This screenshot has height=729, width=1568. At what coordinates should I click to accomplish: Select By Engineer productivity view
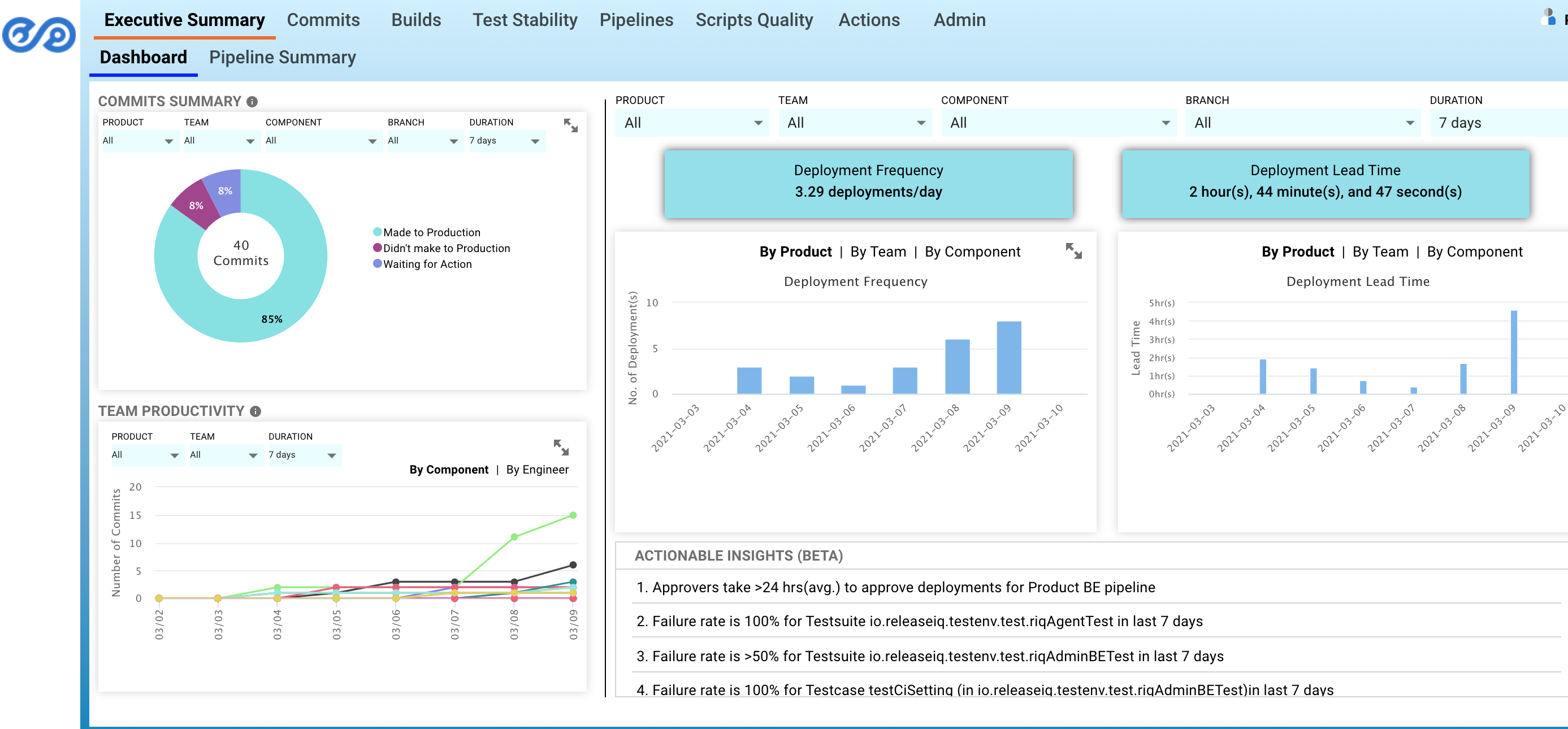tap(537, 470)
